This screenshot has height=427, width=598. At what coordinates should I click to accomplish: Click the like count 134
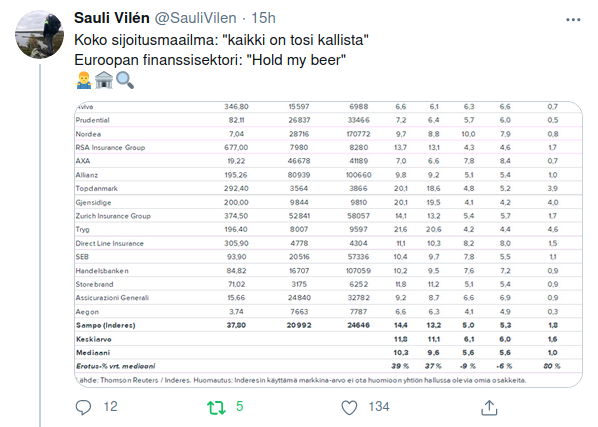click(x=379, y=407)
